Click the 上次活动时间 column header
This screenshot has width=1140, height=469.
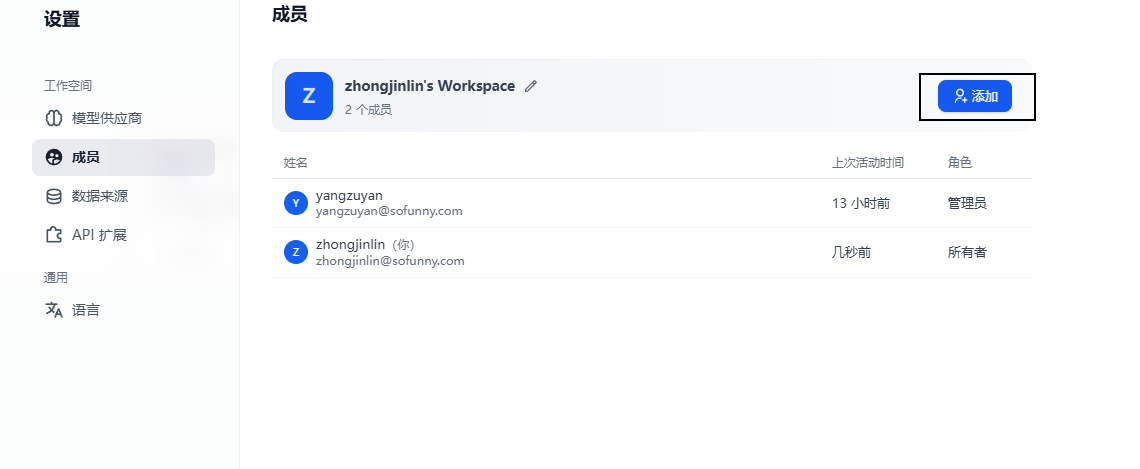click(868, 162)
